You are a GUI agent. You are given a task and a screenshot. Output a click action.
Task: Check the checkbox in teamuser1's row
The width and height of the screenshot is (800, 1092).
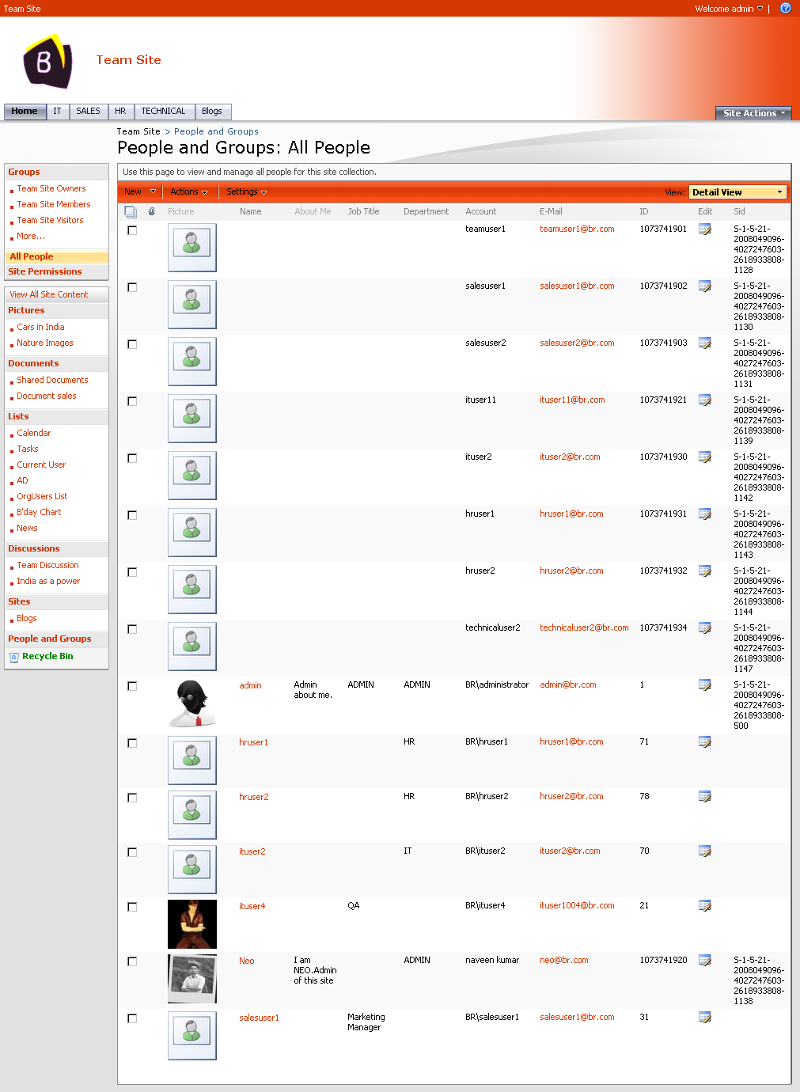click(131, 229)
